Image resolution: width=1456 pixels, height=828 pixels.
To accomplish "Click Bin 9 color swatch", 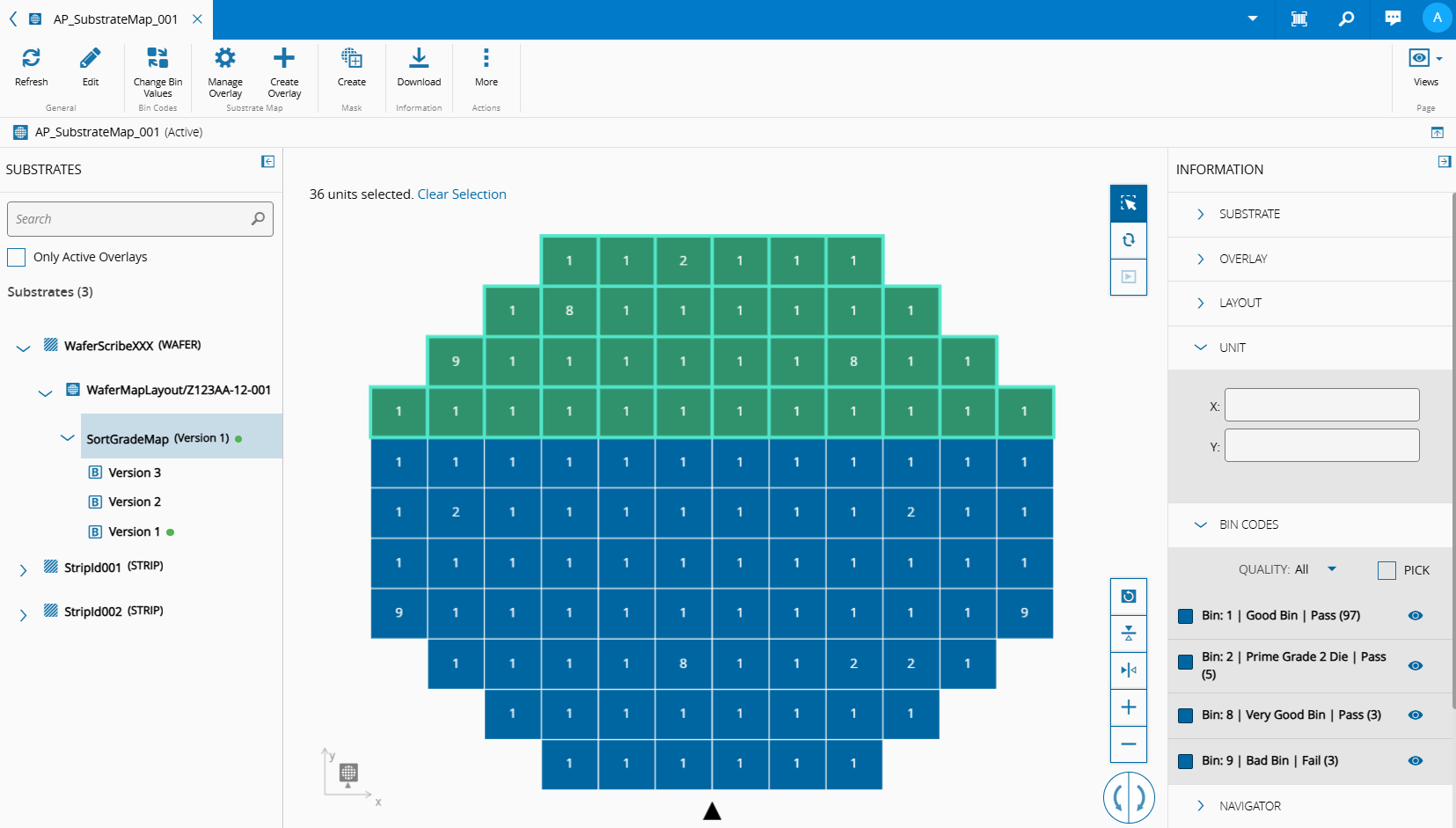I will click(1186, 761).
